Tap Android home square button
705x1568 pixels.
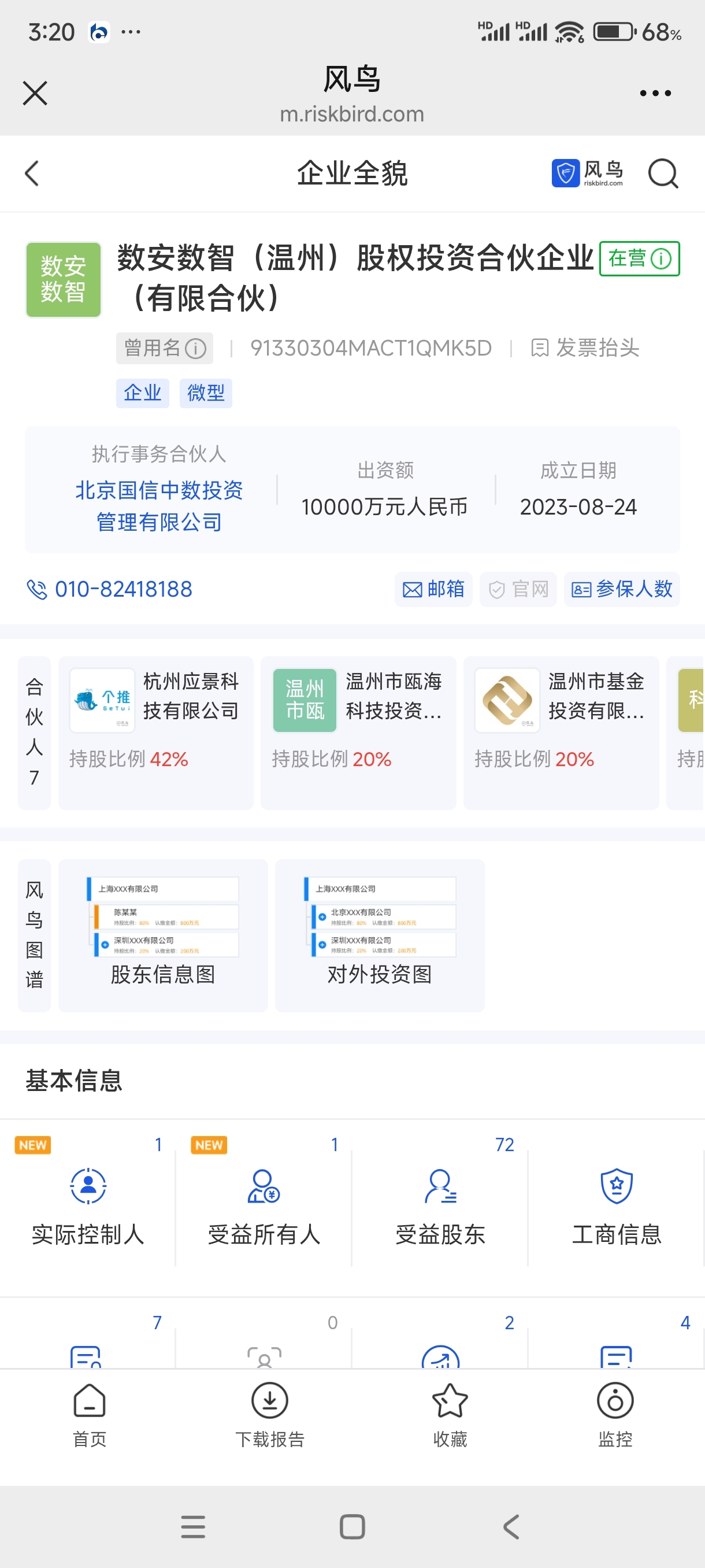tap(352, 1526)
